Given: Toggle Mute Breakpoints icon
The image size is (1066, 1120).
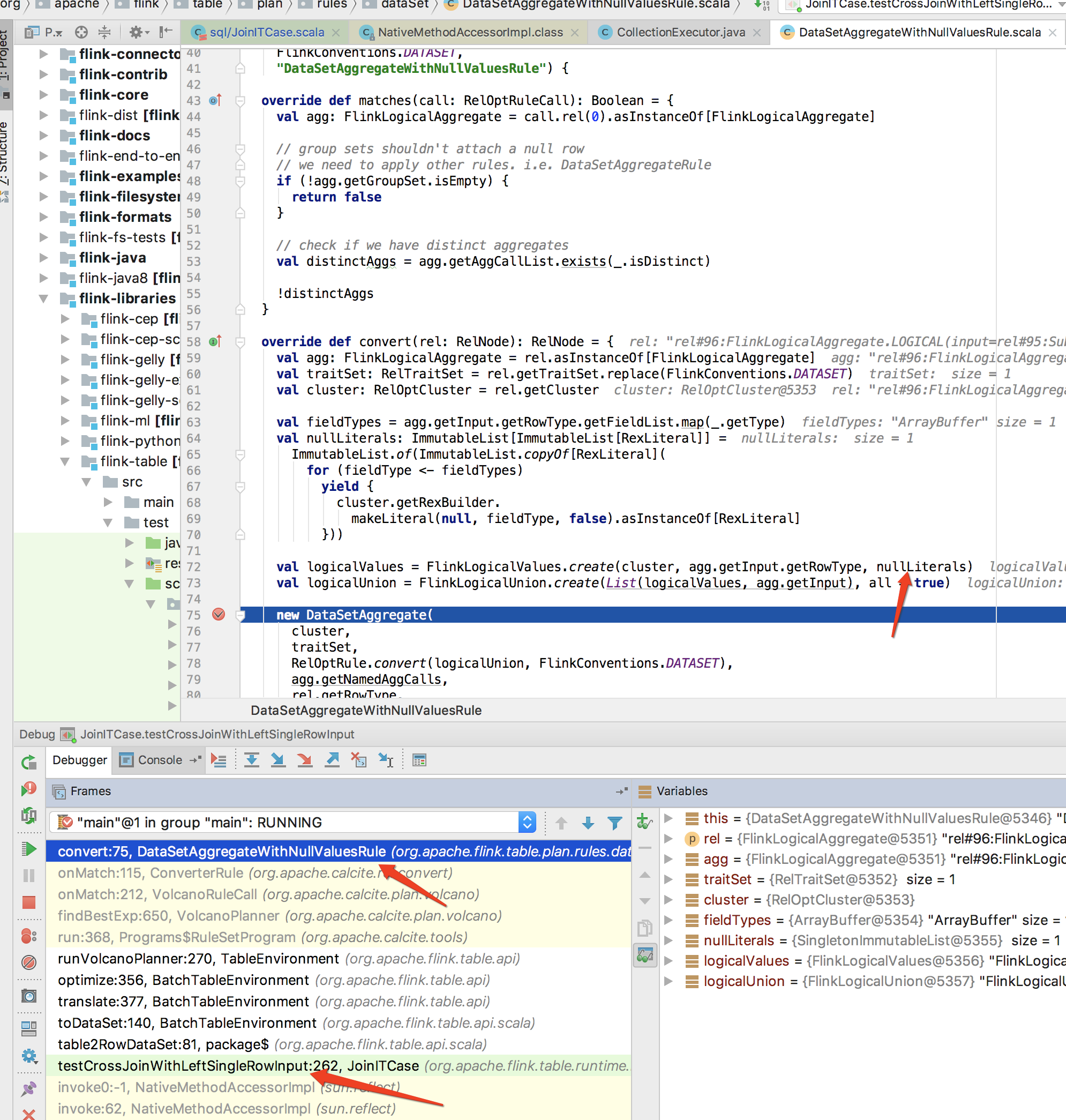Looking at the screenshot, I should (x=28, y=962).
